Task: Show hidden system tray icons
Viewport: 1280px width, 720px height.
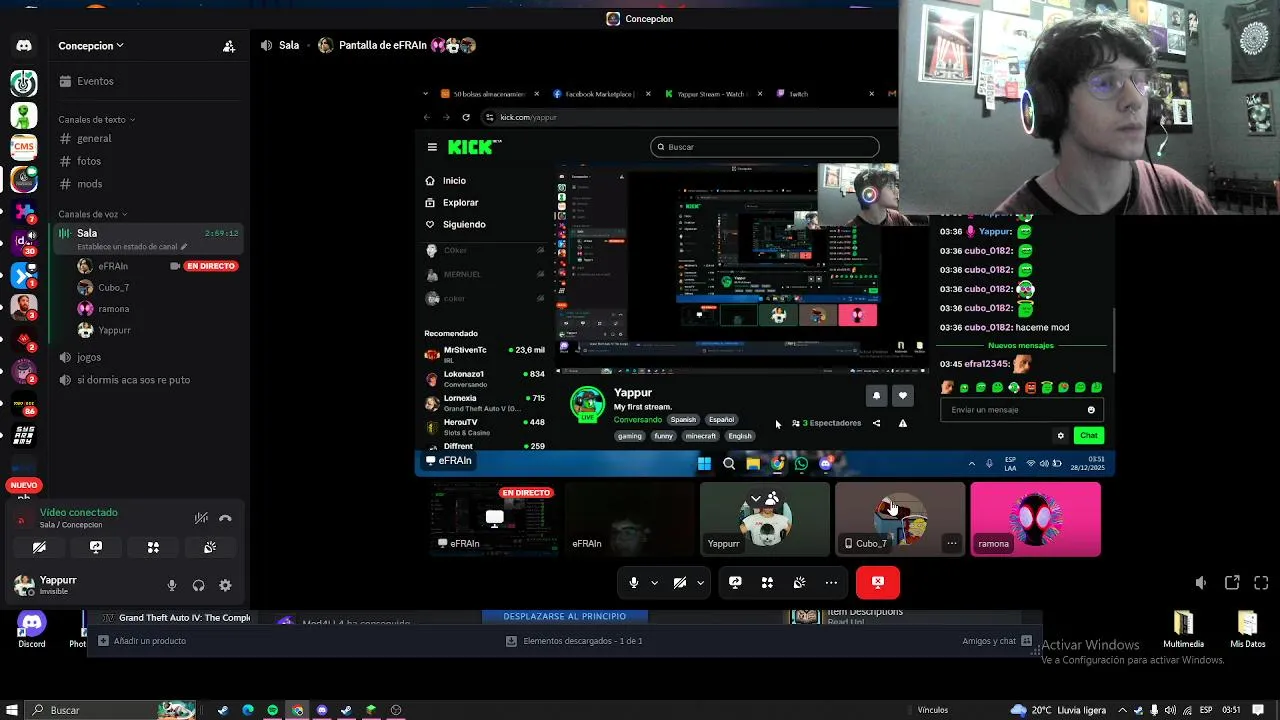Action: click(x=1122, y=710)
